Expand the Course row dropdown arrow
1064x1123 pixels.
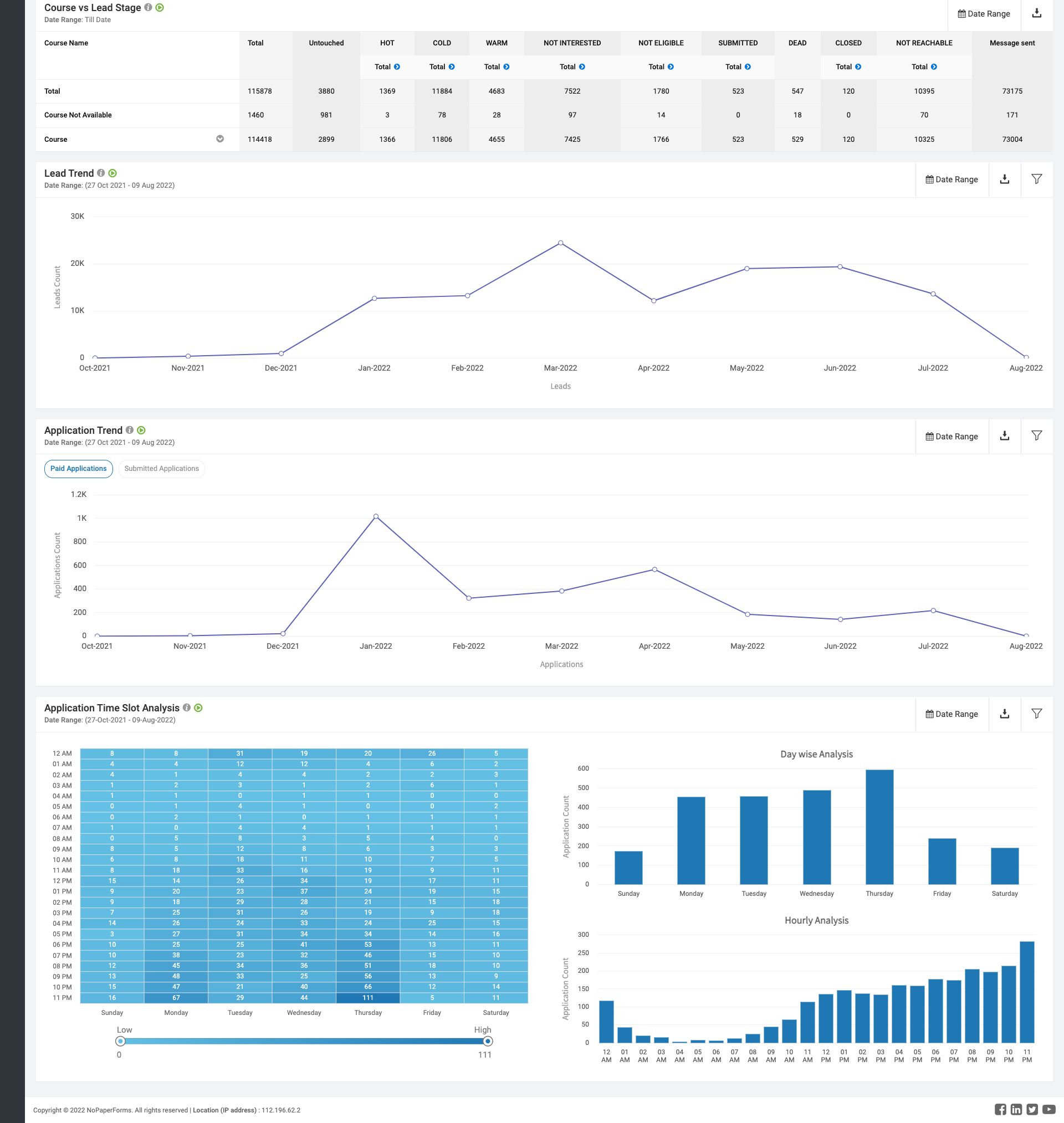pos(220,139)
